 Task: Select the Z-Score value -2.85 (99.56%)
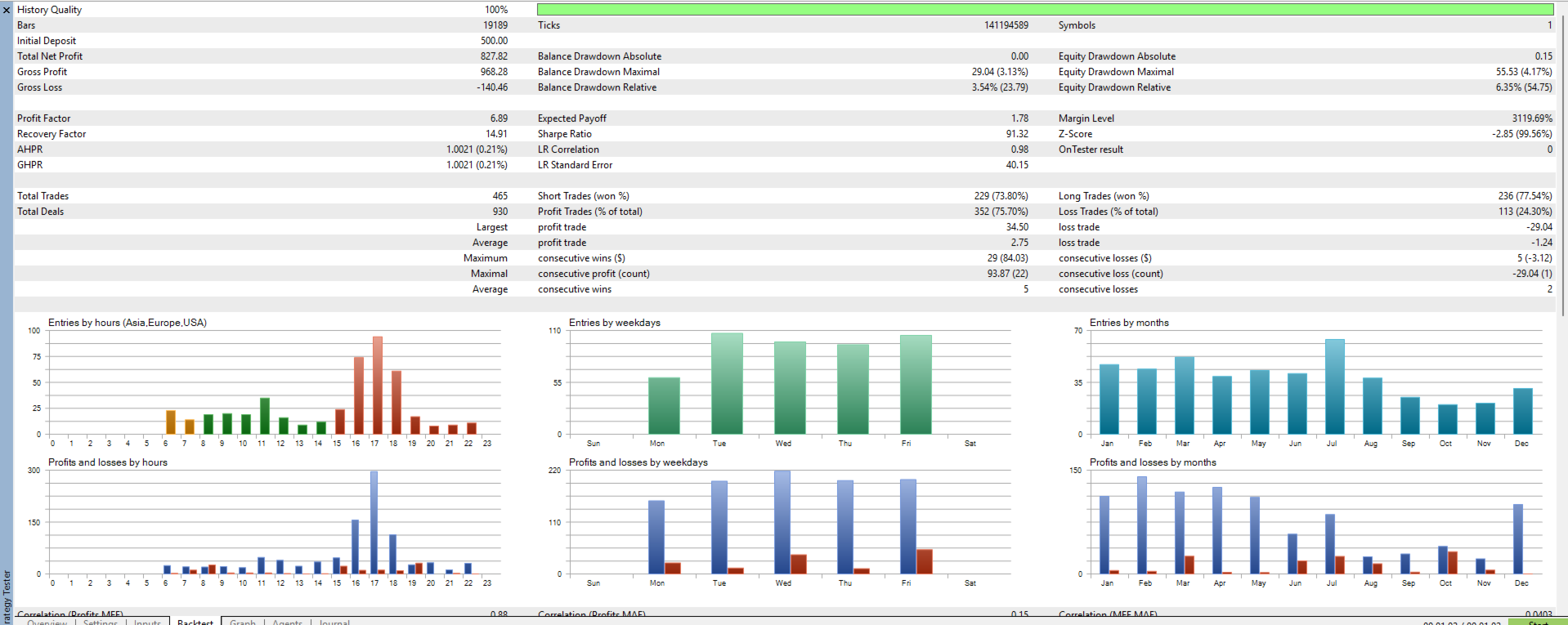1522,134
